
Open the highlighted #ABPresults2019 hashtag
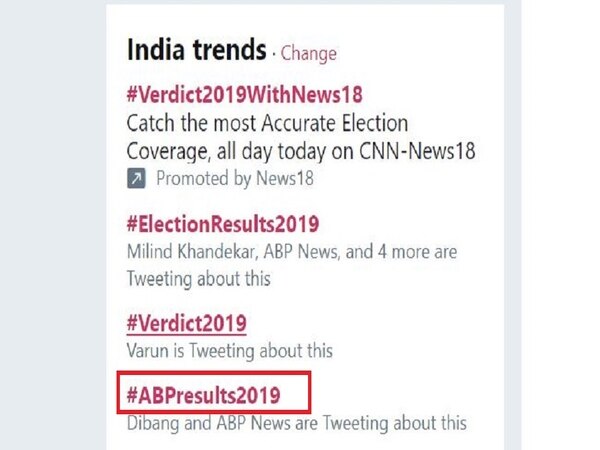point(203,395)
